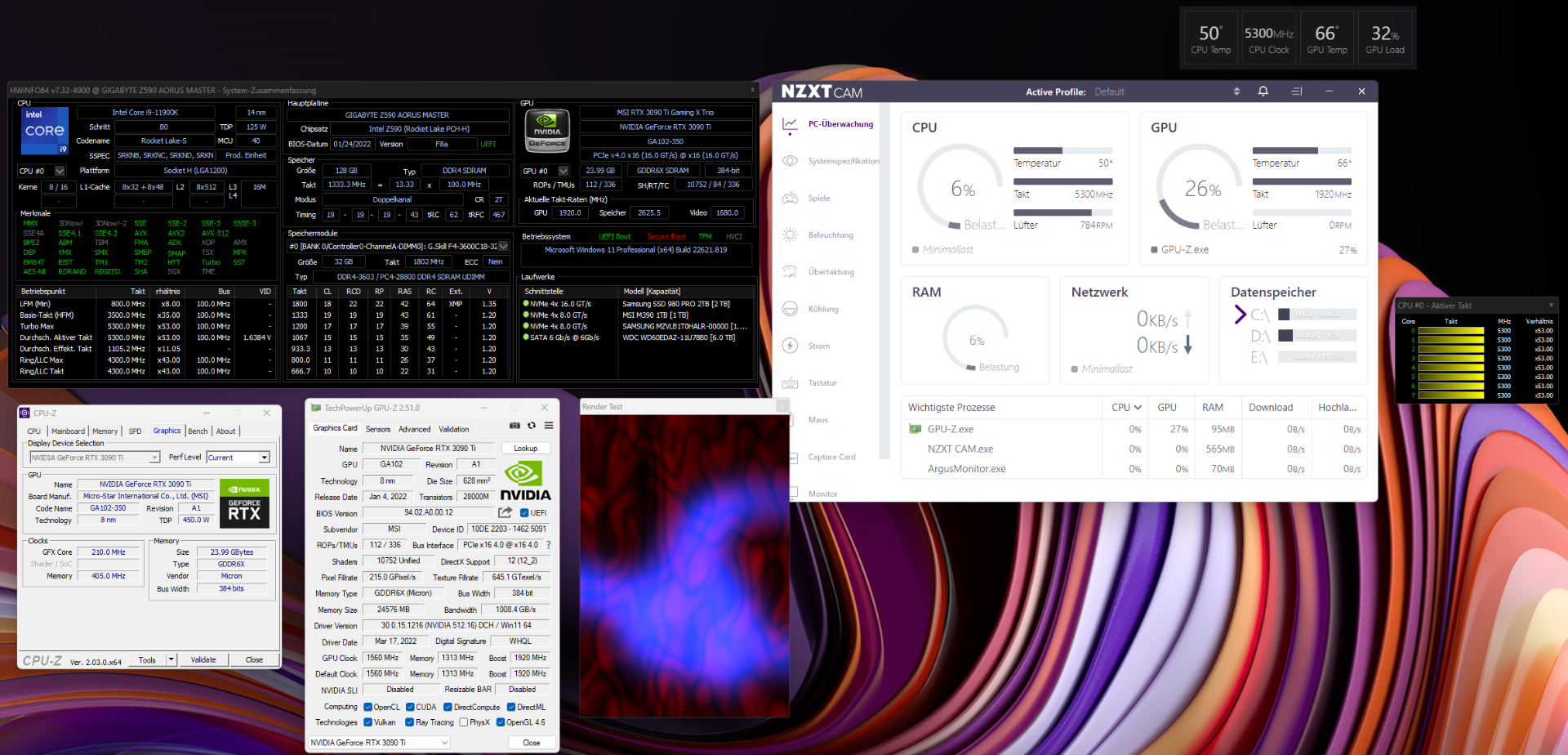Toggle Ray Tracing checkbox in GPU-Z
The image size is (1568, 755).
pyautogui.click(x=410, y=722)
